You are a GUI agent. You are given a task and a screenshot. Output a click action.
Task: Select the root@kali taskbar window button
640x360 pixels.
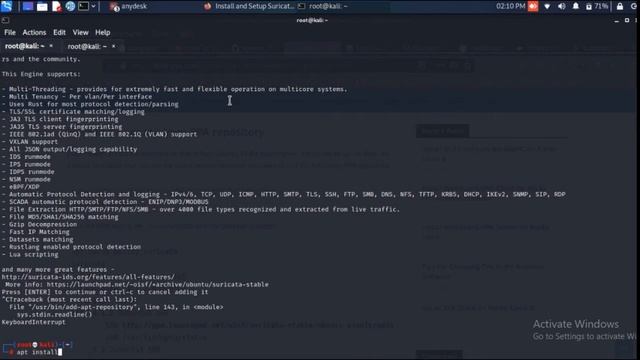tap(323, 6)
